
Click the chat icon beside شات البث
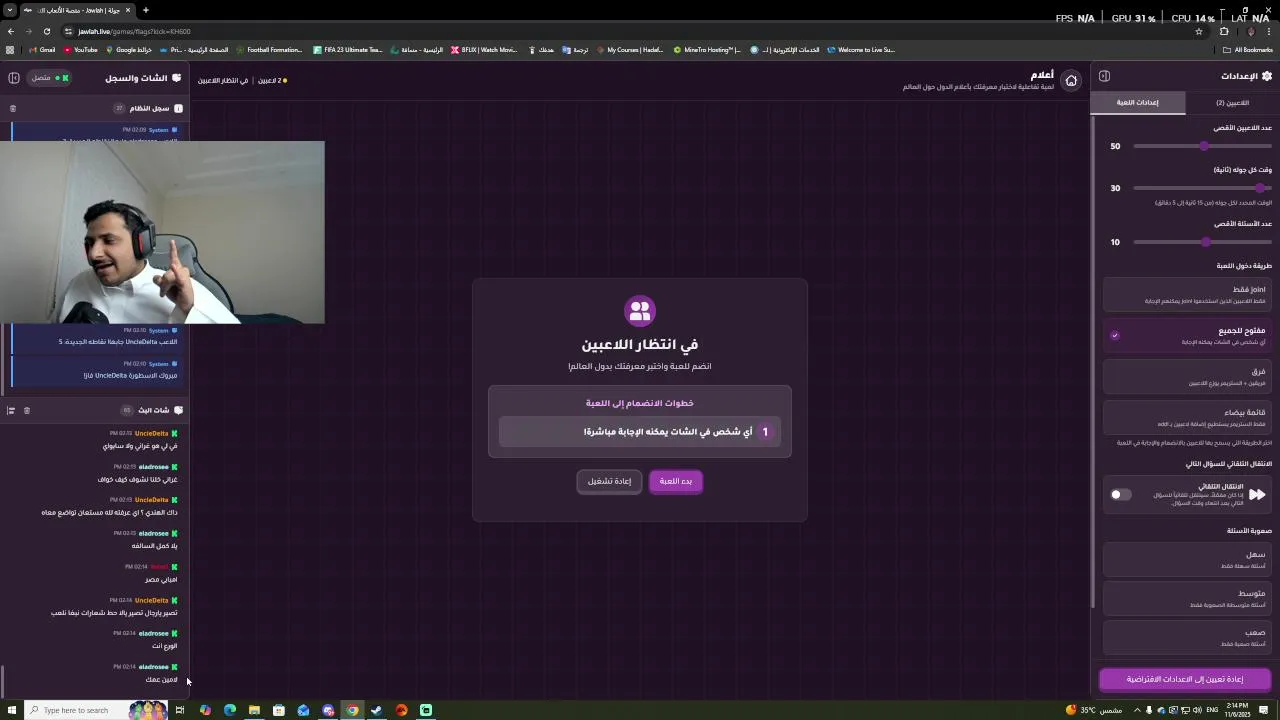coord(178,410)
